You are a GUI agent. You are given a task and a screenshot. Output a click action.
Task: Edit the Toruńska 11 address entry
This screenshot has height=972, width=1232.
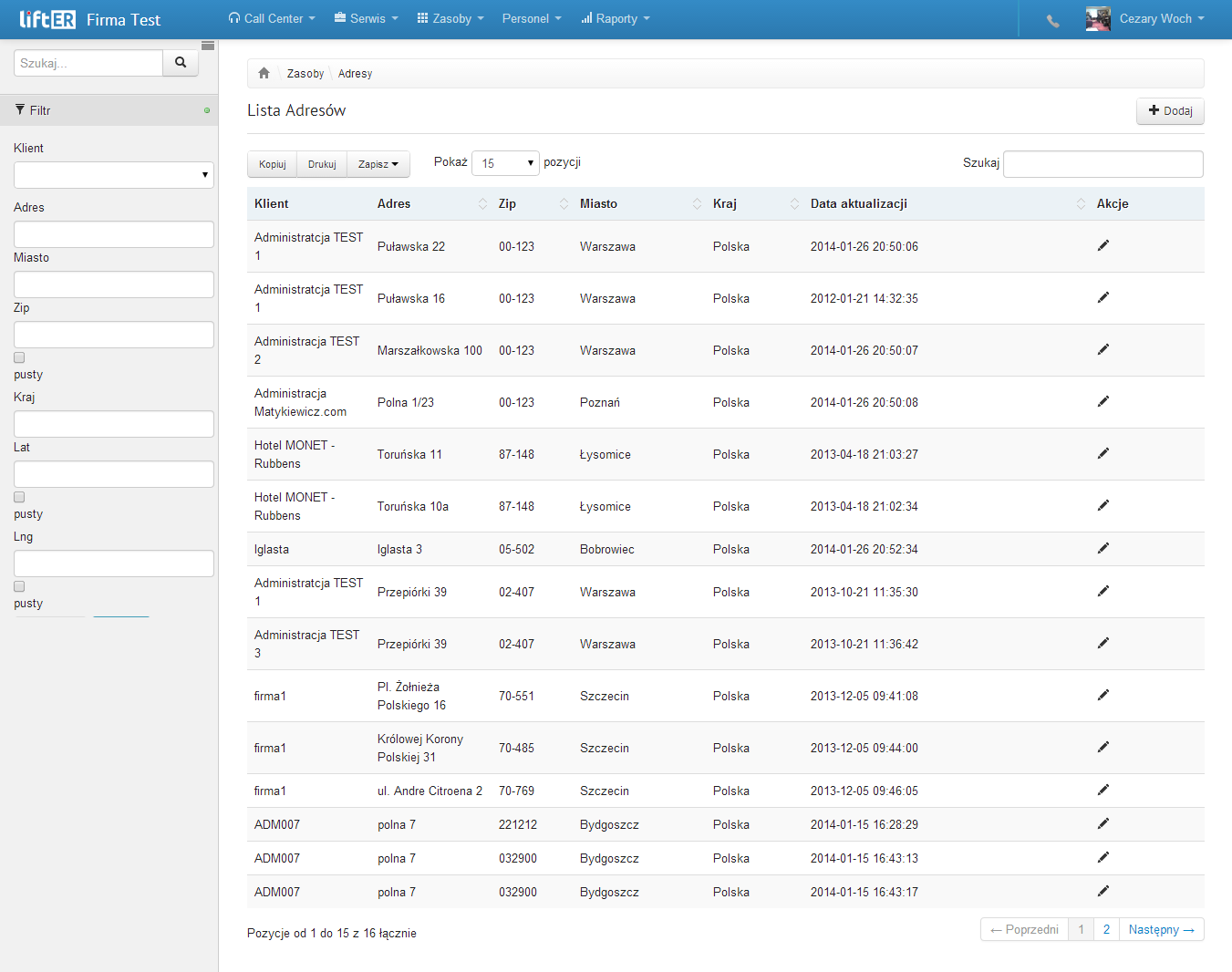tap(1103, 453)
